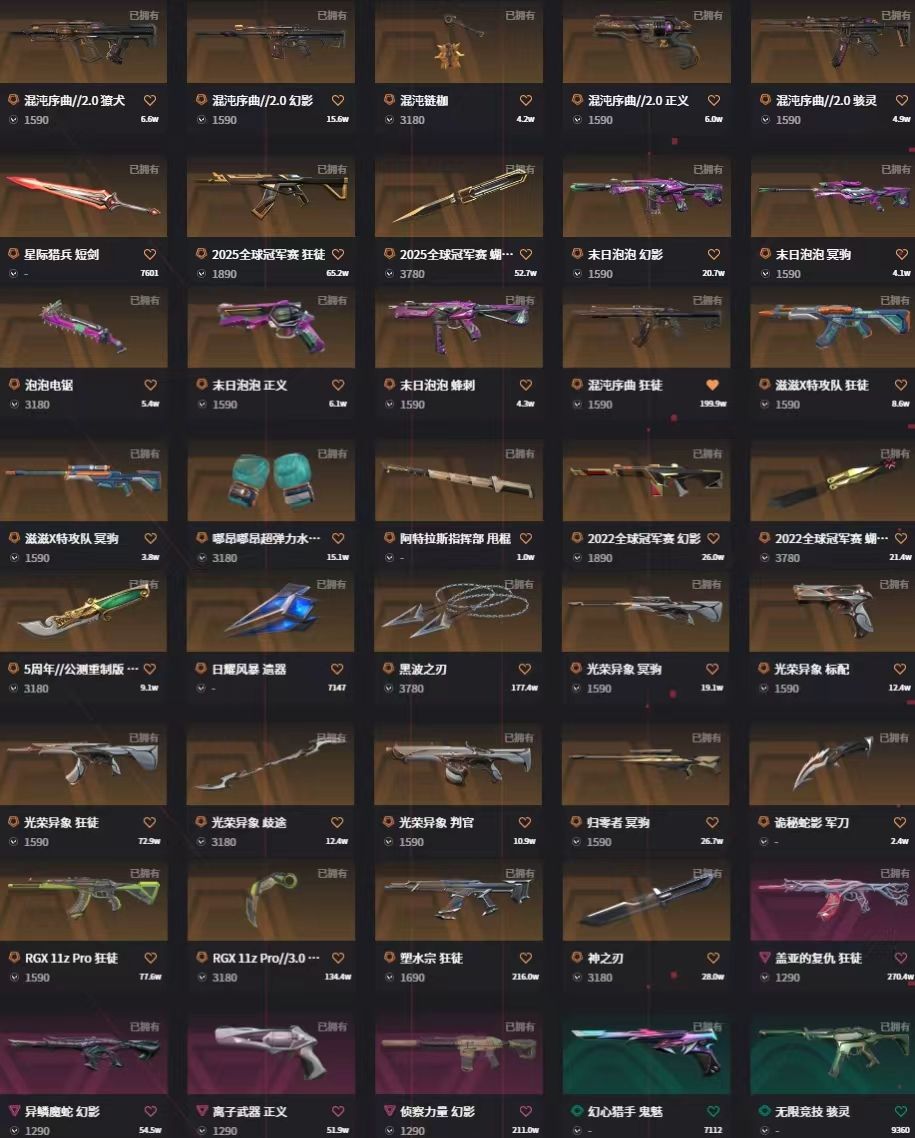The image size is (915, 1138).
Task: Click the heart beside 光荣异象 标配
Action: pos(900,668)
